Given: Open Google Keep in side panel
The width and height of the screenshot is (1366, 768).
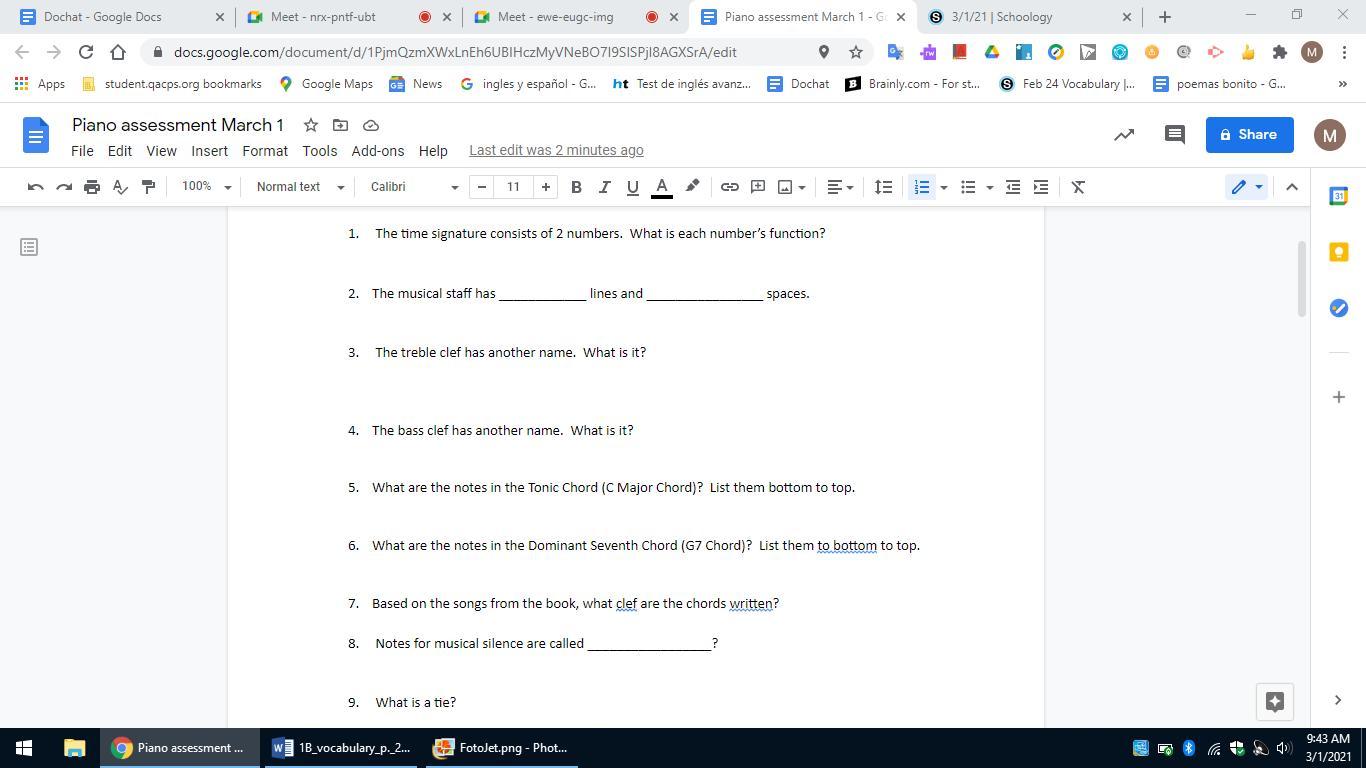Looking at the screenshot, I should click(1338, 252).
